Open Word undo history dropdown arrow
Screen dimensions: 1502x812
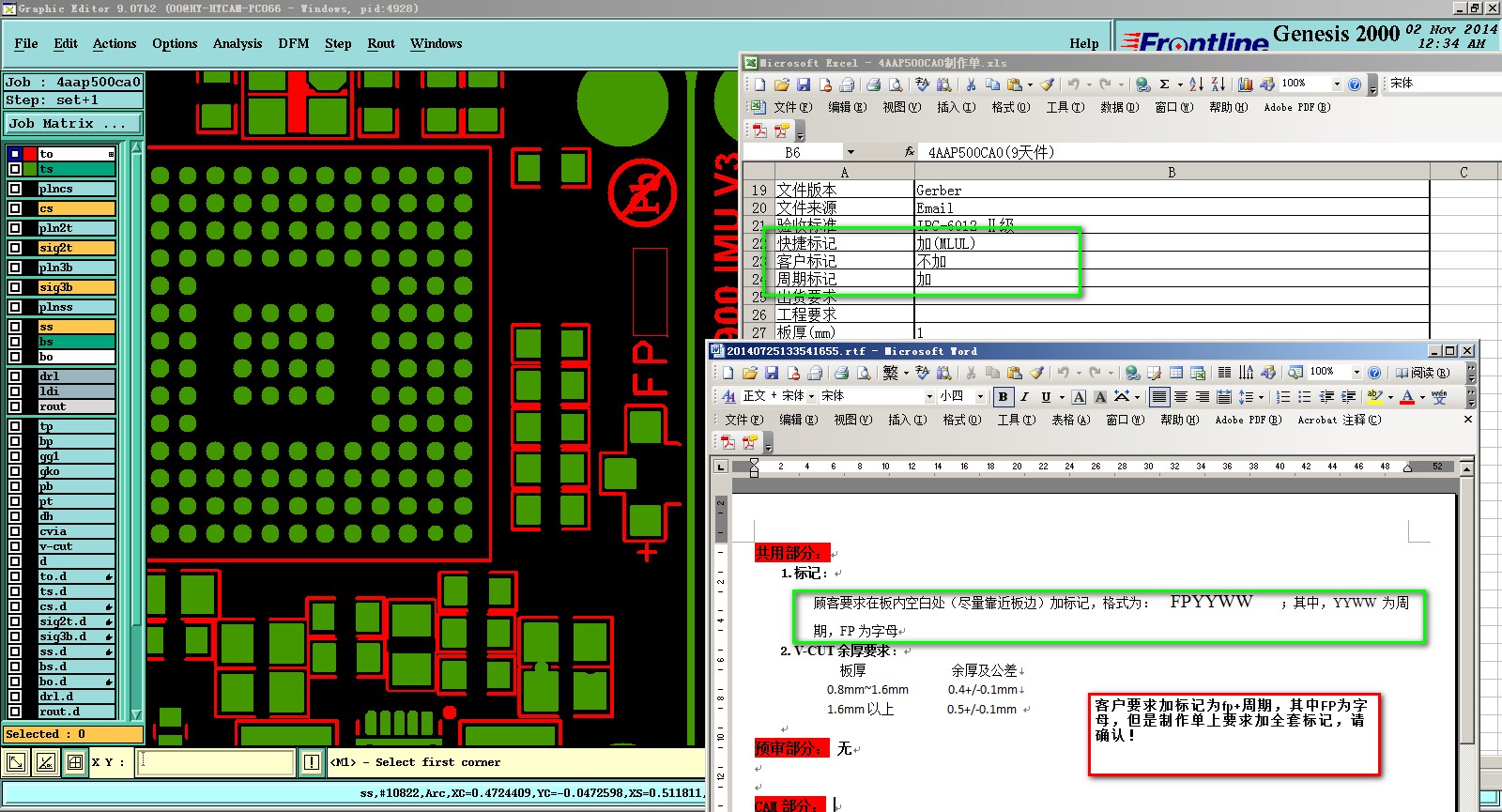(1078, 373)
